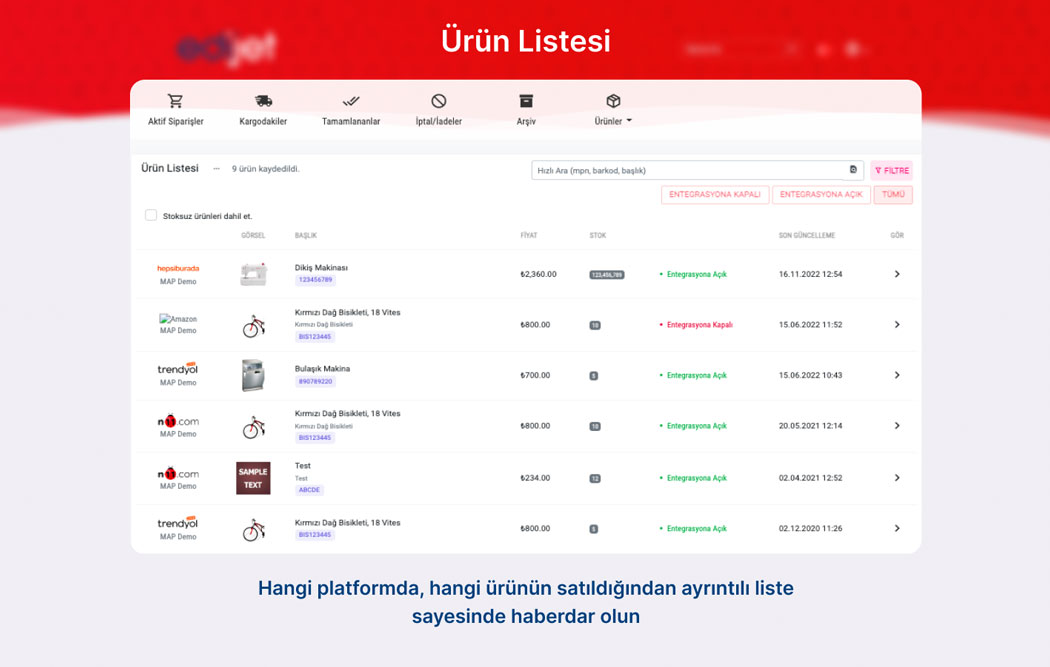Image resolution: width=1050 pixels, height=667 pixels.
Task: Click the ₺700.00 price
Action: (x=535, y=375)
